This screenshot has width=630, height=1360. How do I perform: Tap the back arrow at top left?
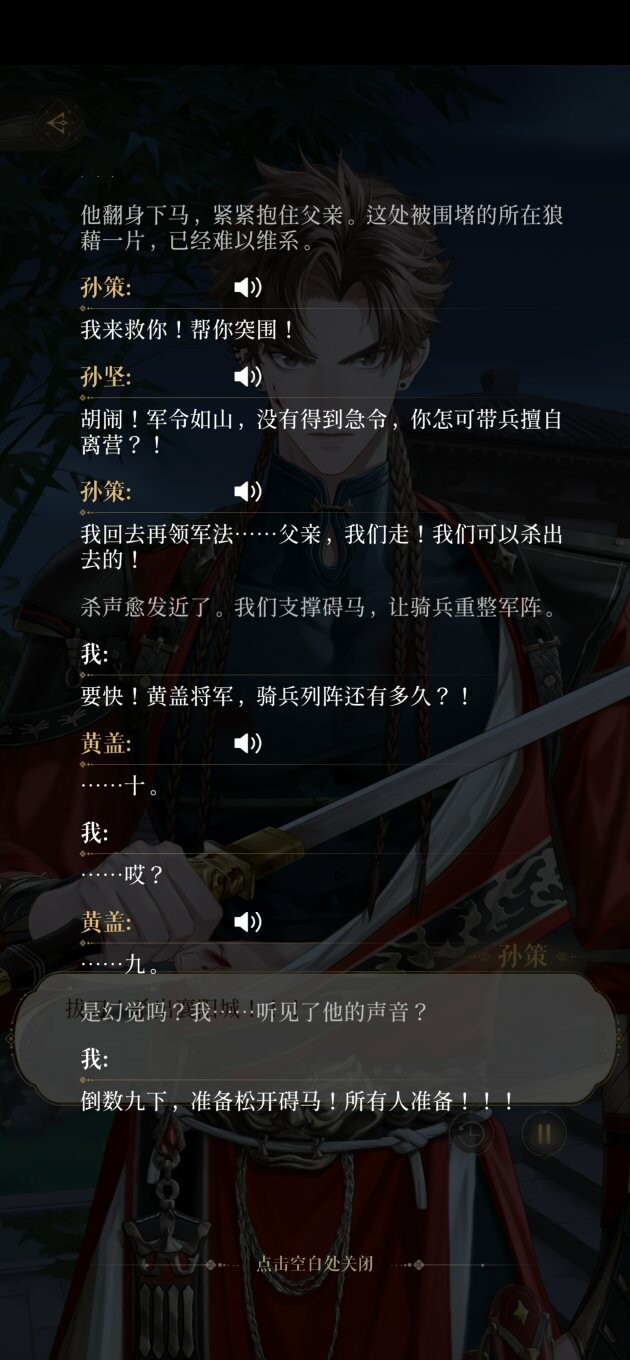pos(59,122)
